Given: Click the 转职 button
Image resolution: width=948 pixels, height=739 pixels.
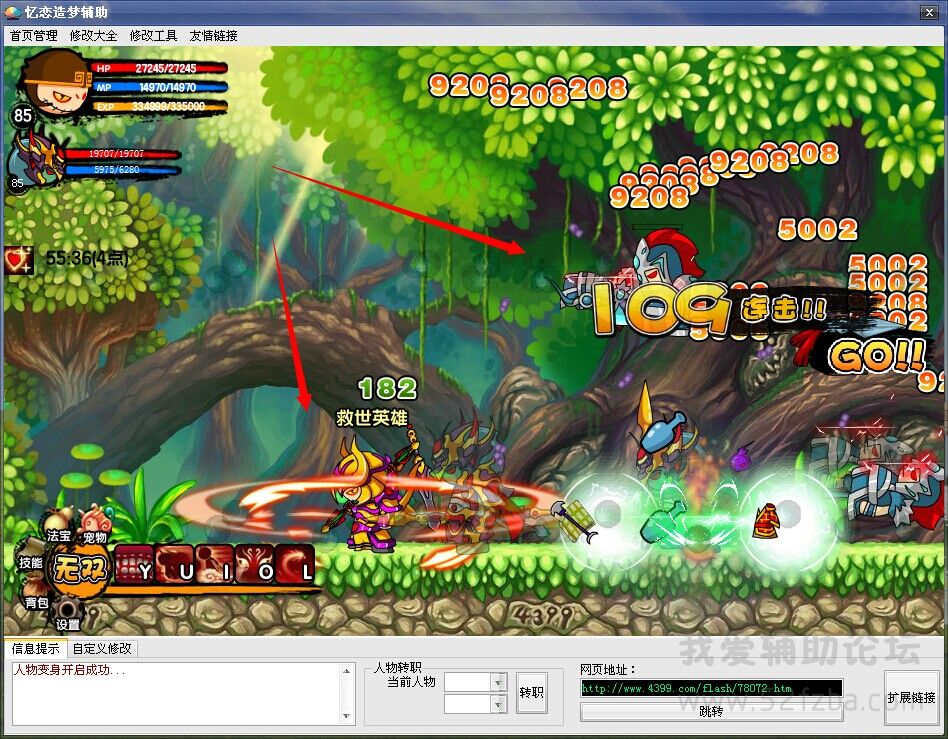Looking at the screenshot, I should [531, 692].
